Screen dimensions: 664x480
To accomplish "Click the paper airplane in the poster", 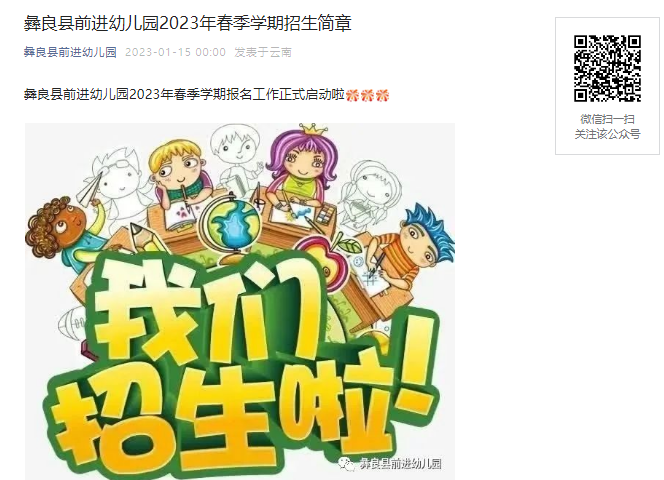I will 91,189.
